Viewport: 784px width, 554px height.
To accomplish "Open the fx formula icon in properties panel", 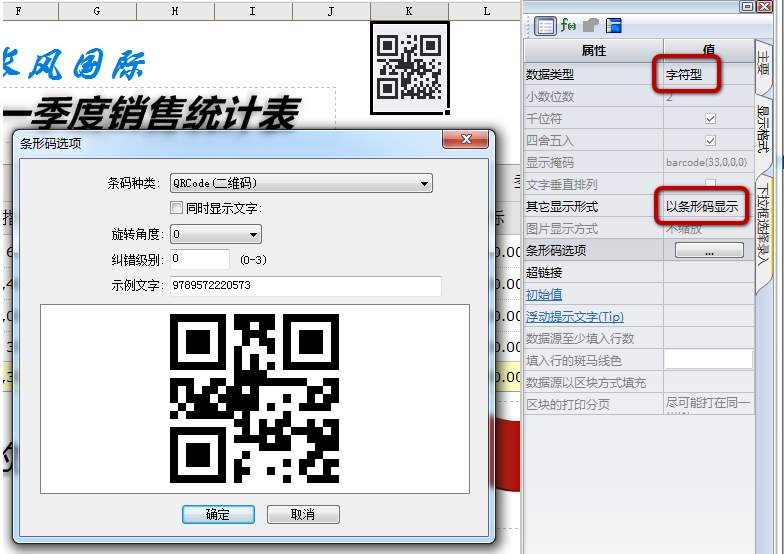I will pos(568,25).
